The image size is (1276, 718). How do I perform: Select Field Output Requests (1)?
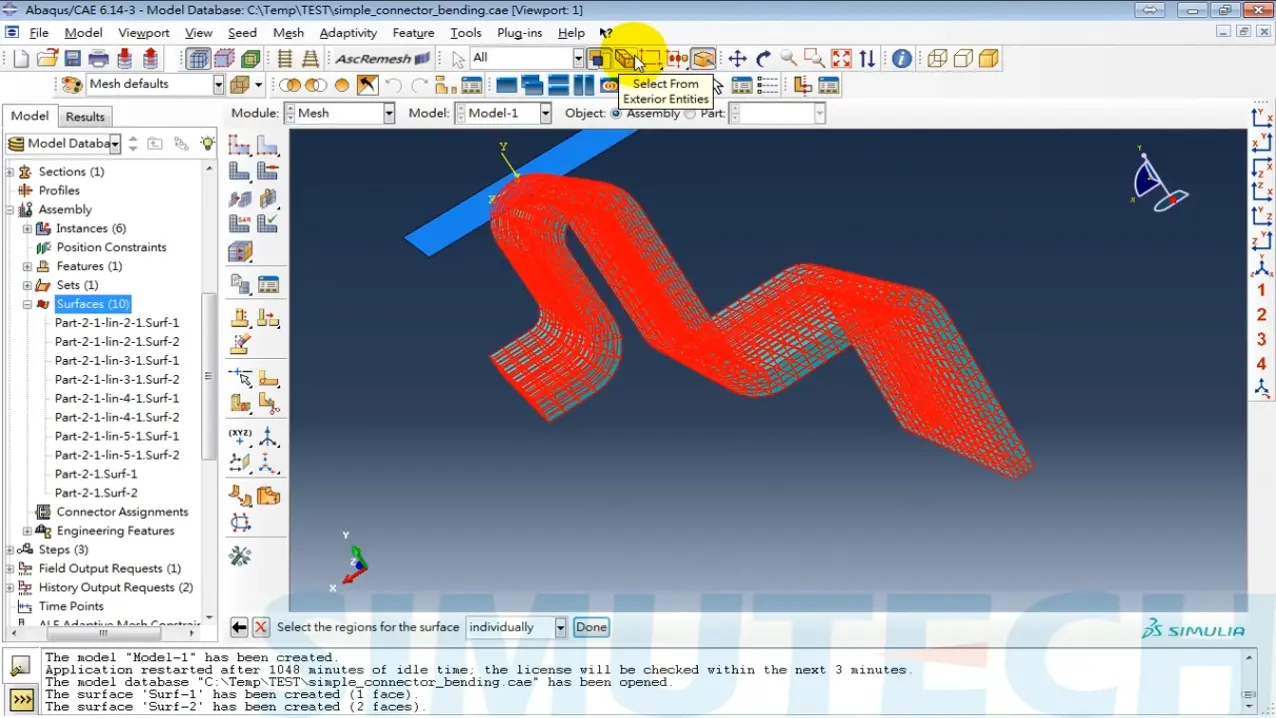(x=110, y=568)
